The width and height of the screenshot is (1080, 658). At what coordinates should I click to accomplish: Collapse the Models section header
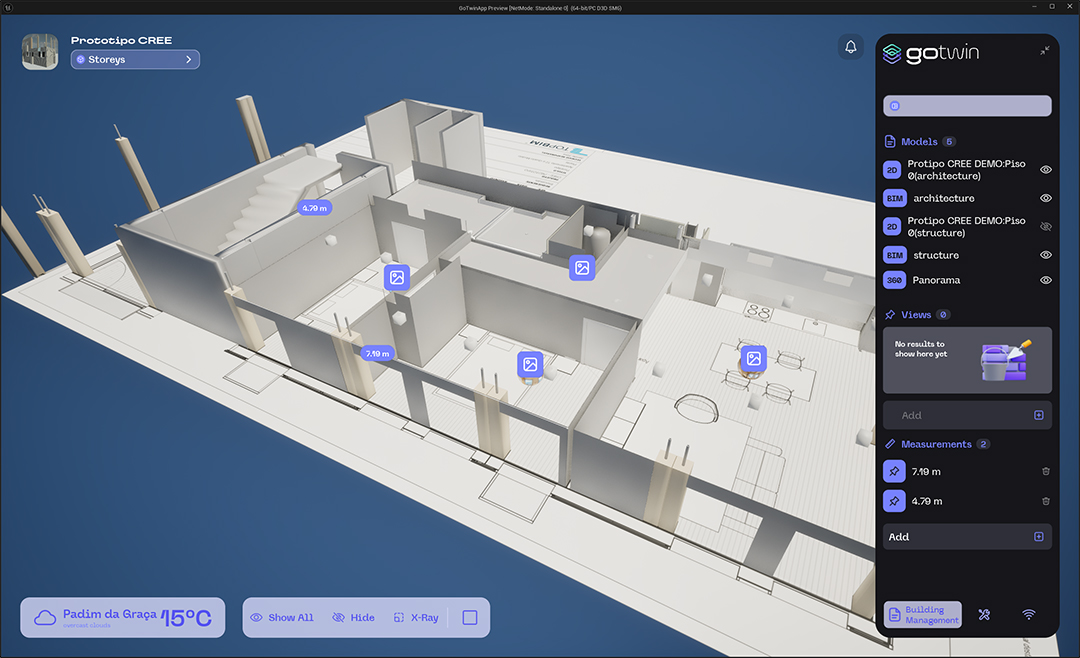(919, 142)
